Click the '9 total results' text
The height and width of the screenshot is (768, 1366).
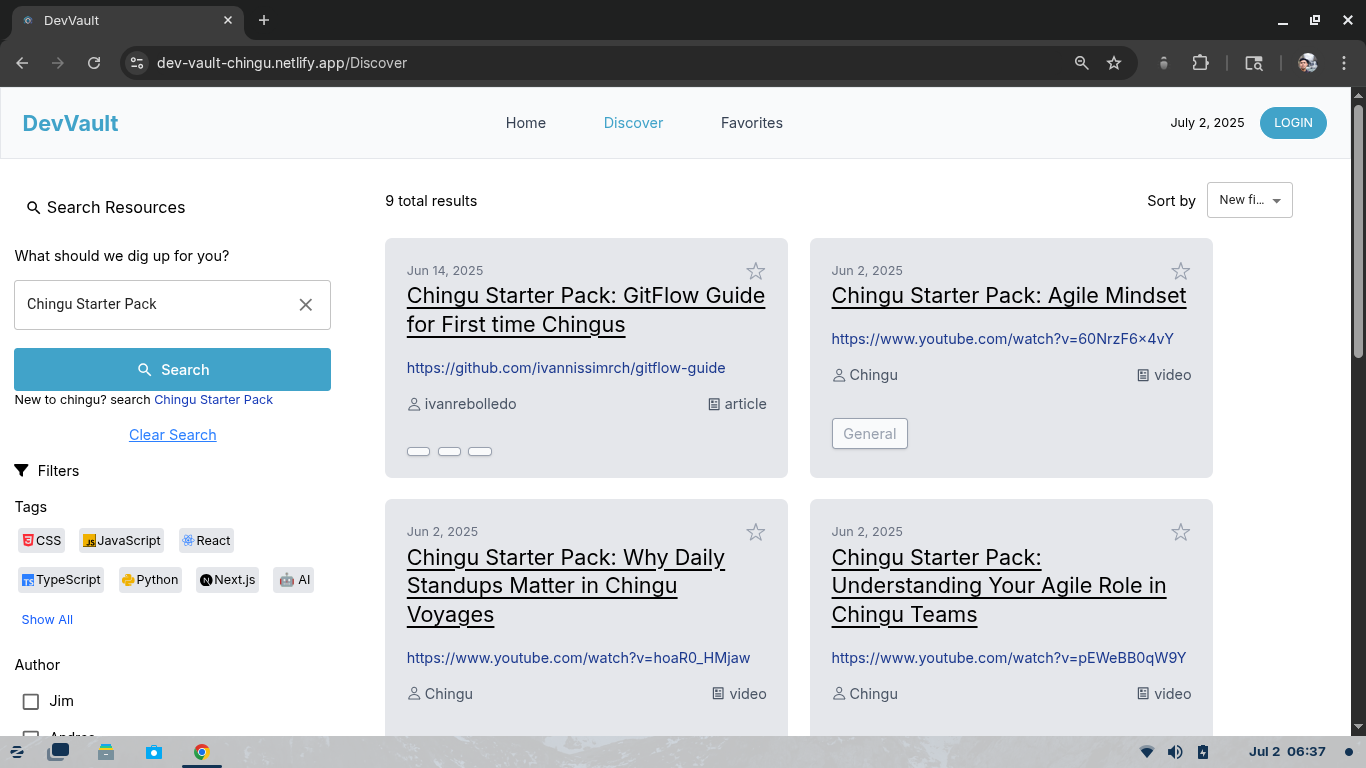[431, 201]
